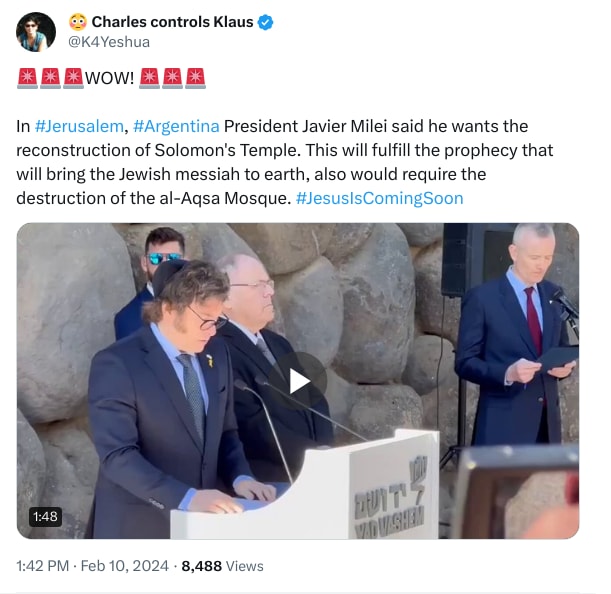
Task: Click the last red siren emoji
Action: click(x=196, y=78)
